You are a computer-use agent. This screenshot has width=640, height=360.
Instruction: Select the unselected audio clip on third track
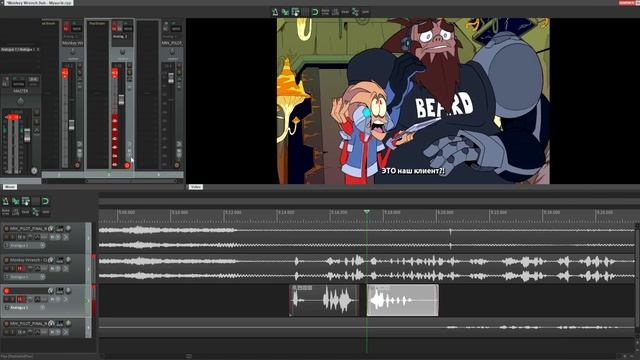point(324,300)
